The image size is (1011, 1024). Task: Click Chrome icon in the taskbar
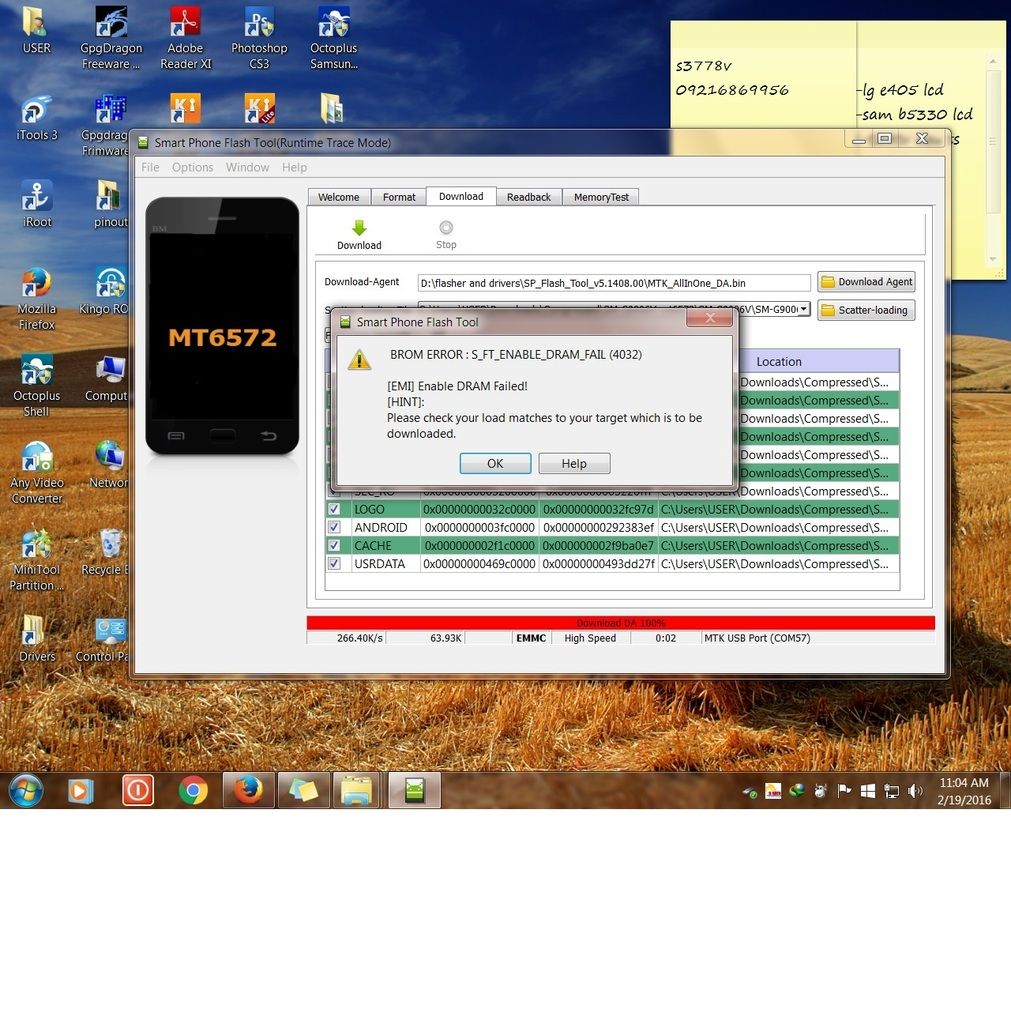(x=193, y=791)
